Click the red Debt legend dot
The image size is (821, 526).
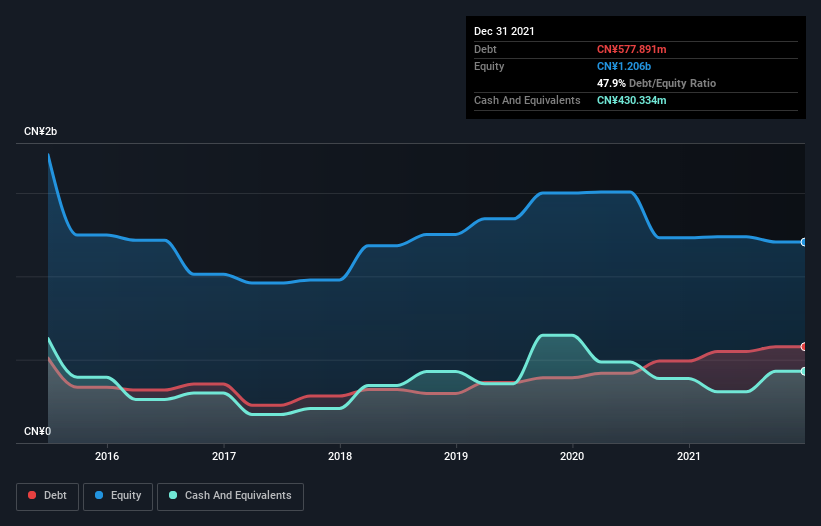pos(32,495)
